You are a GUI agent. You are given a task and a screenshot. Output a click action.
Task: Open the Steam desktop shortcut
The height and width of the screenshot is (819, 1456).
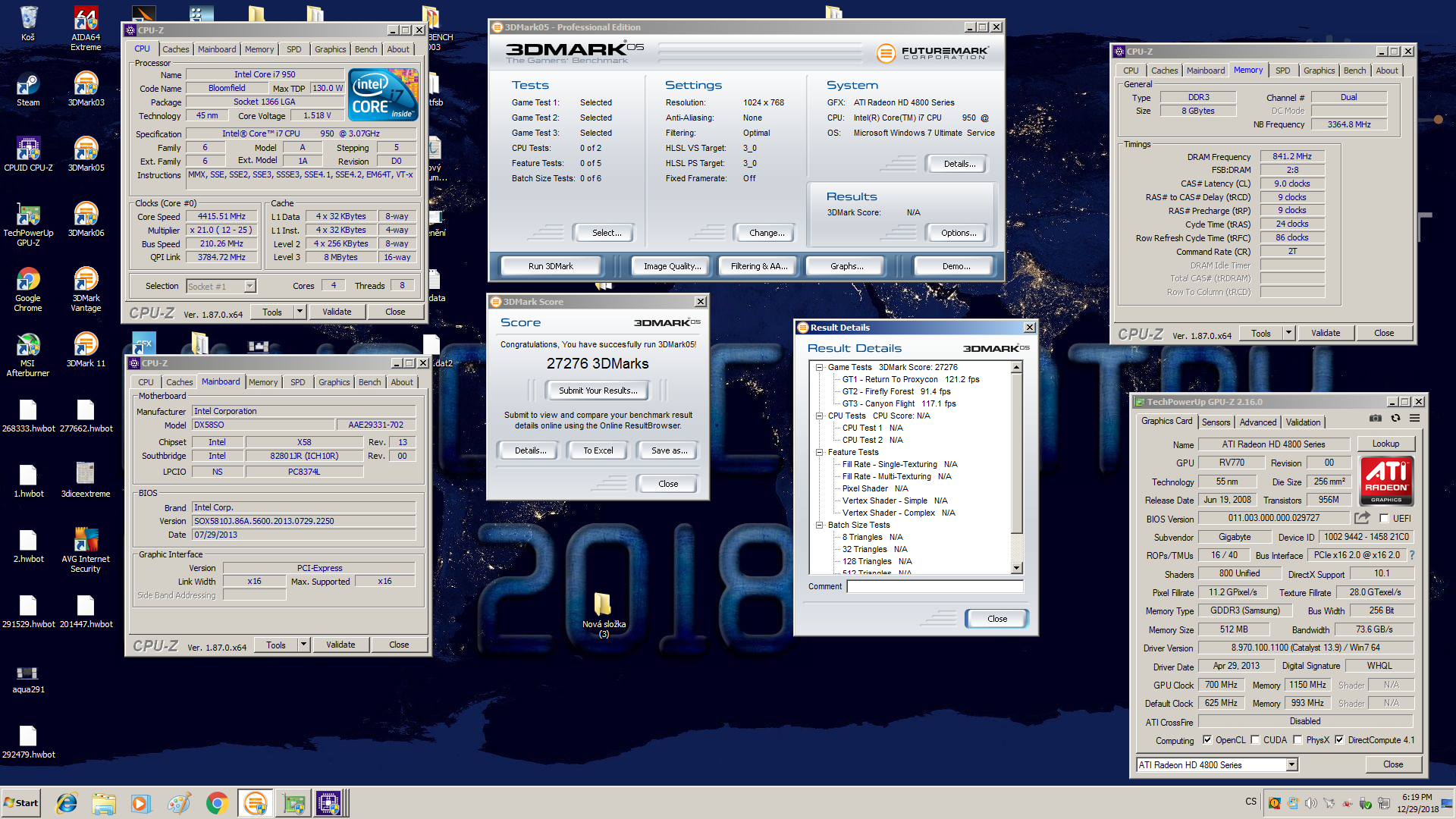[28, 89]
